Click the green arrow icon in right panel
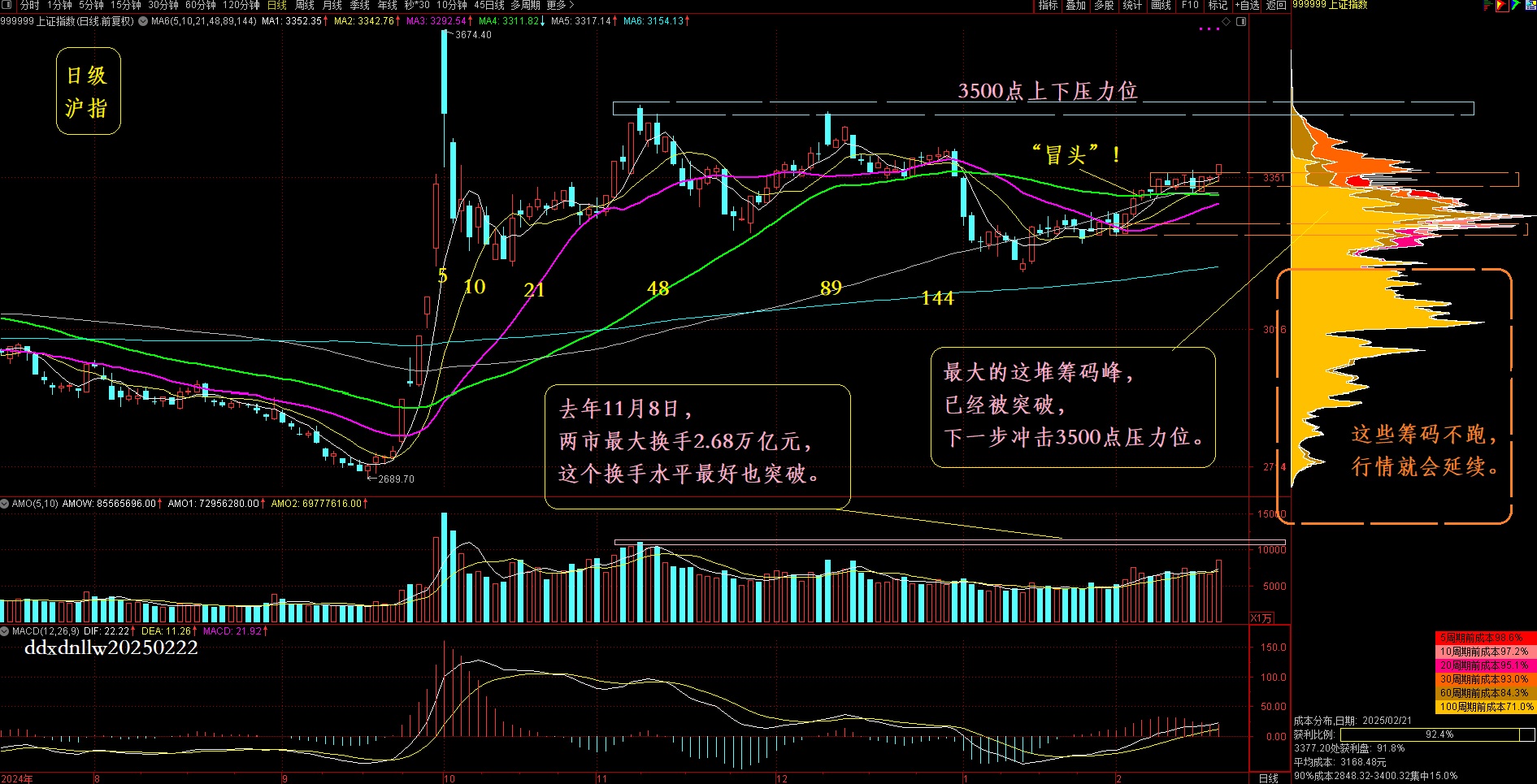Image resolution: width=1537 pixels, height=784 pixels. pos(1516,5)
